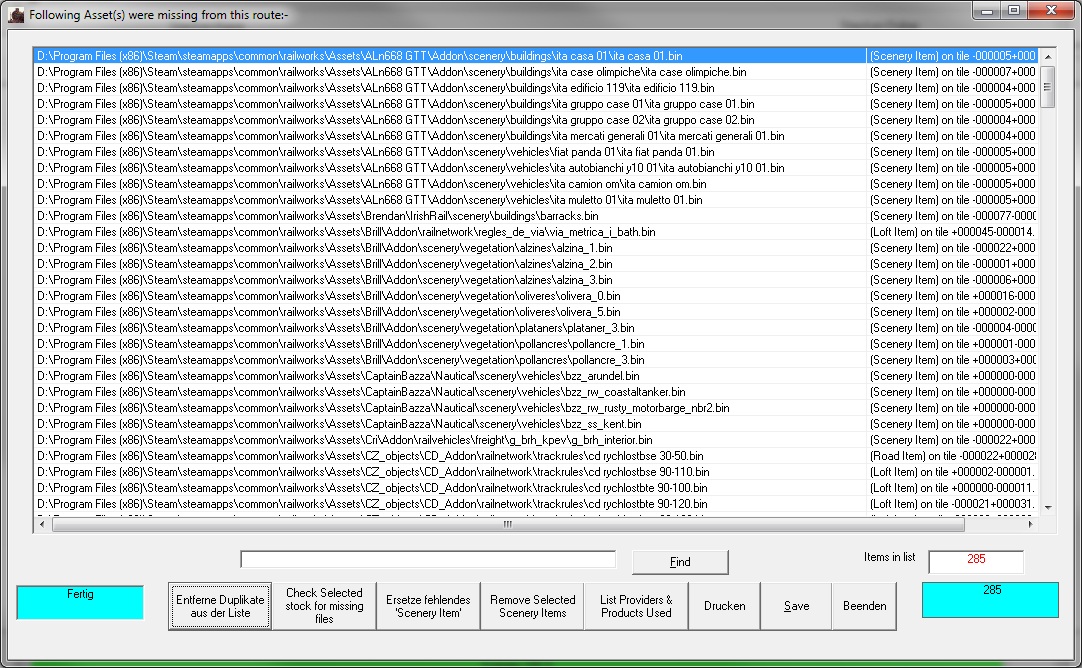
Task: Select the 'barracks.bin' entry from IrishRail
Action: click(x=400, y=215)
